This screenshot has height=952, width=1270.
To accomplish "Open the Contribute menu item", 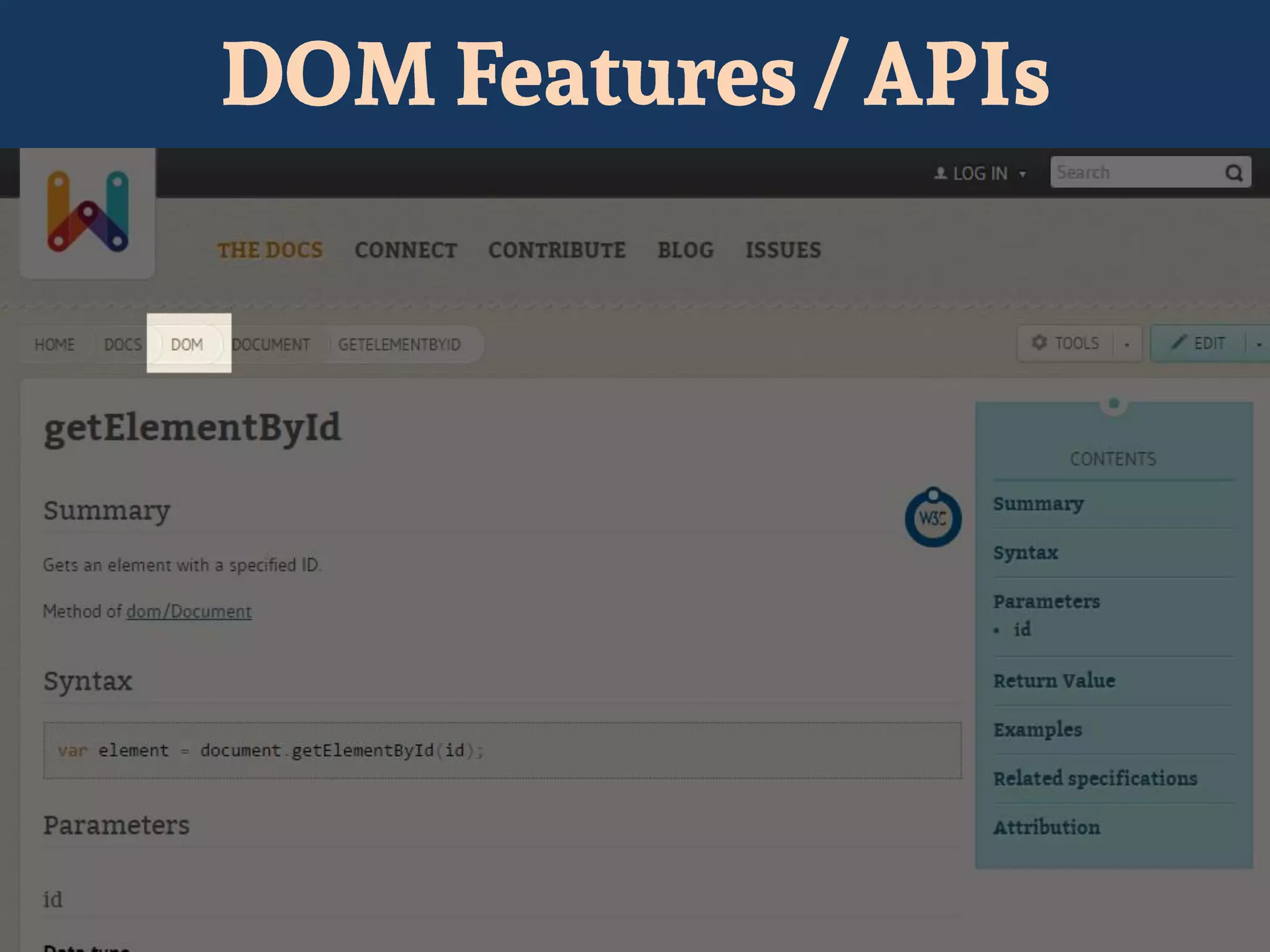I will 557,250.
